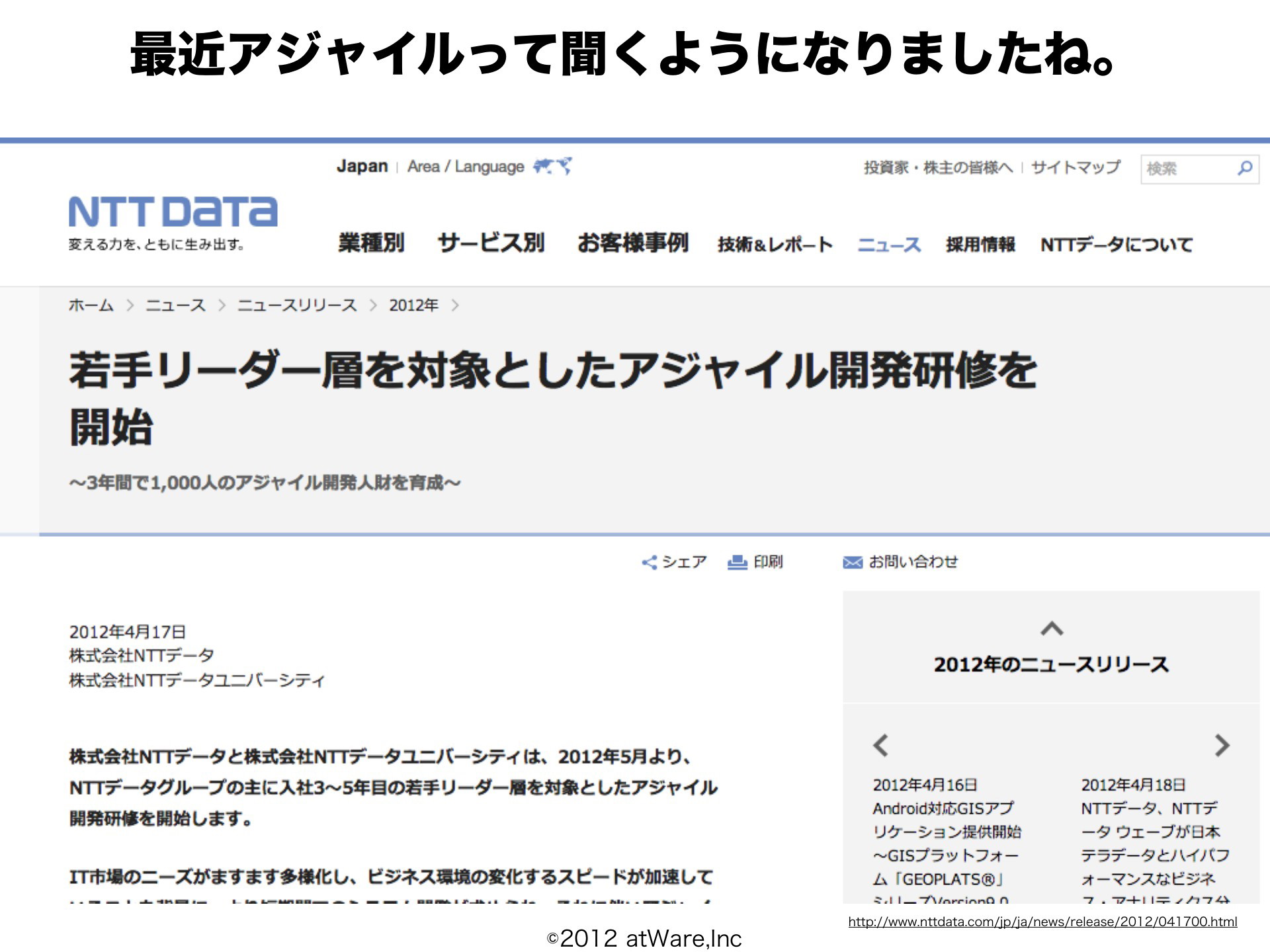
Task: Click the date 2012年4月17日
Action: point(128,631)
